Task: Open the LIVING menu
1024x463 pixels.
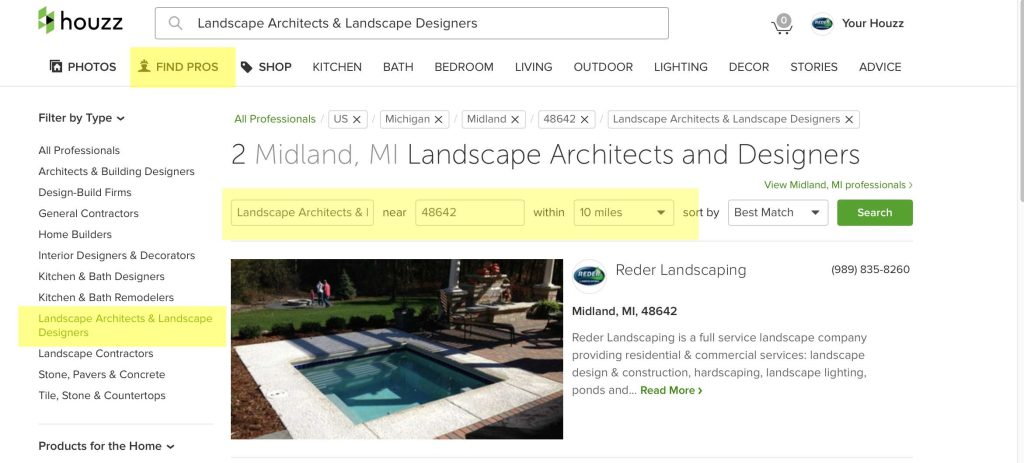Action: tap(534, 67)
